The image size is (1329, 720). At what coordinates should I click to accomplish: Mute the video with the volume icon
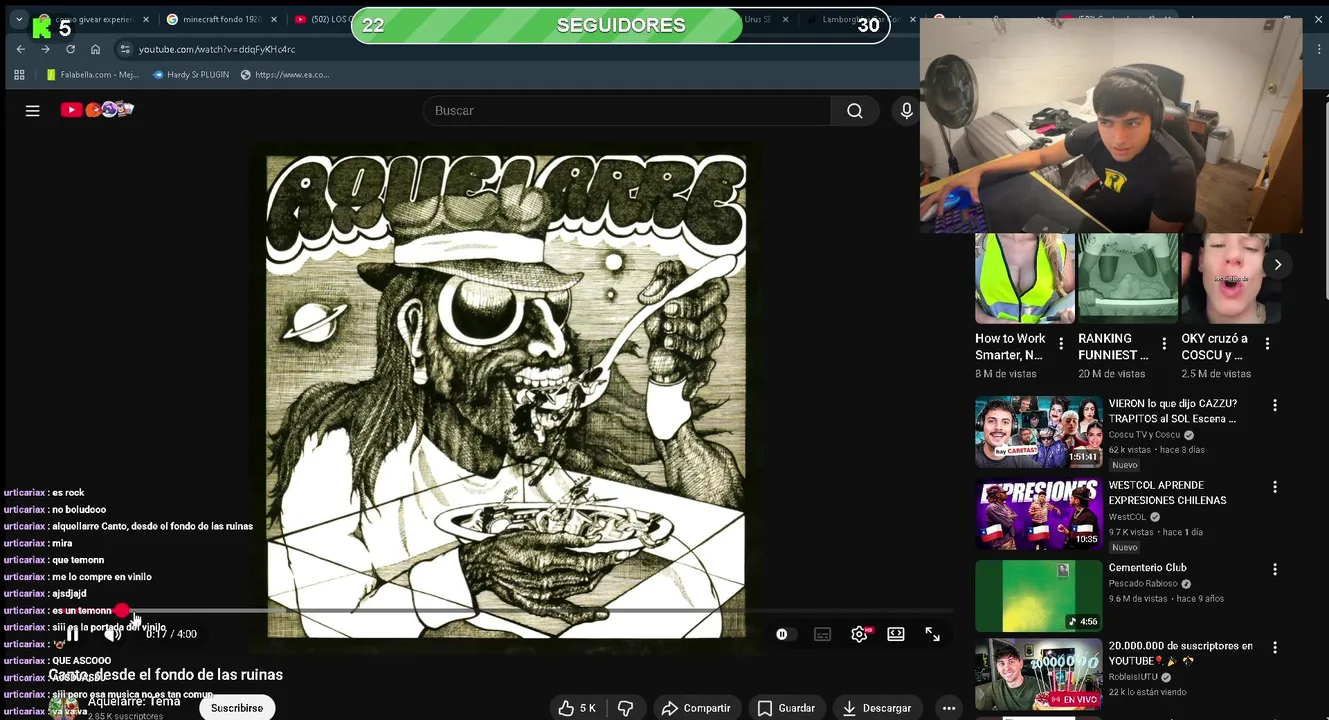113,634
